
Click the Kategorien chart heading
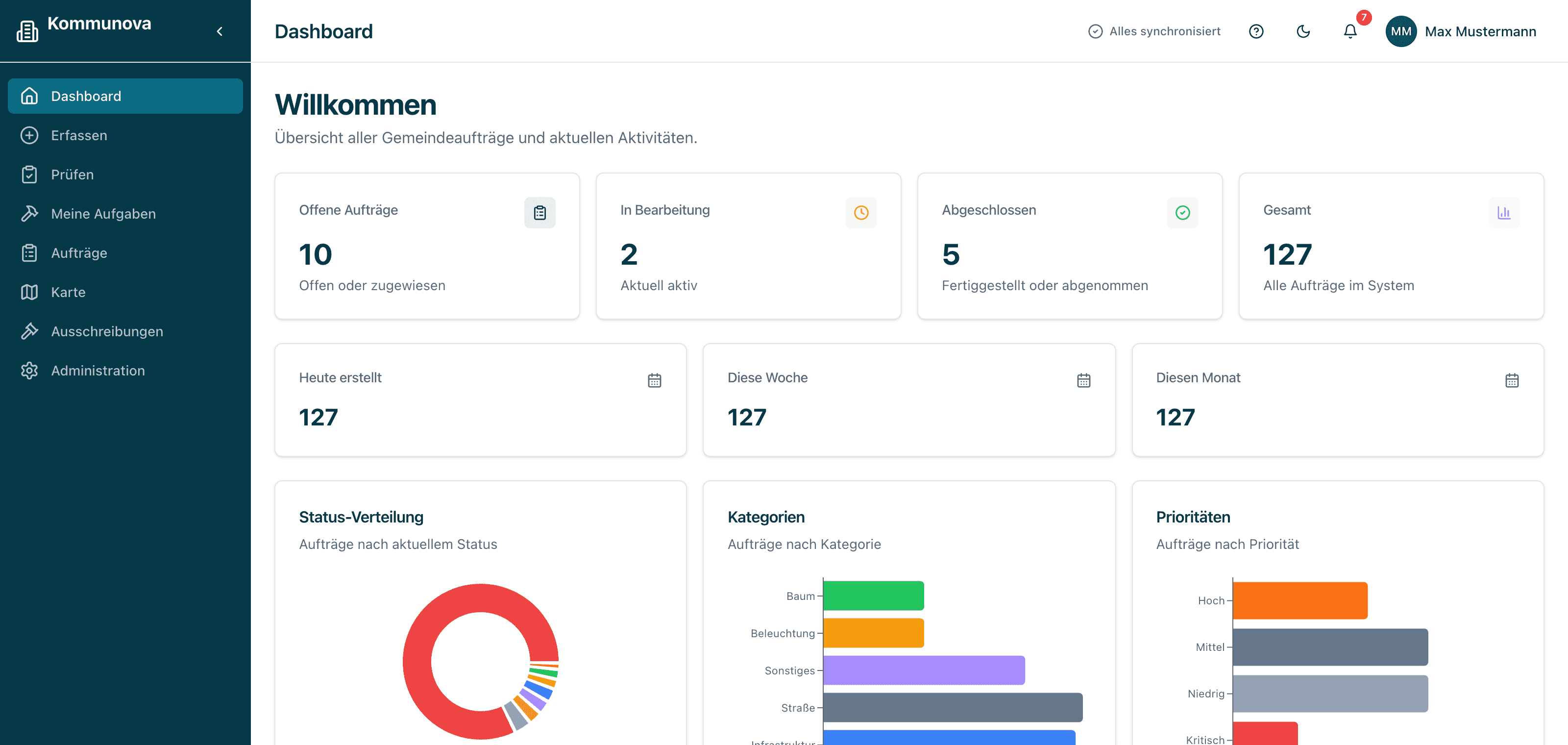pyautogui.click(x=766, y=518)
